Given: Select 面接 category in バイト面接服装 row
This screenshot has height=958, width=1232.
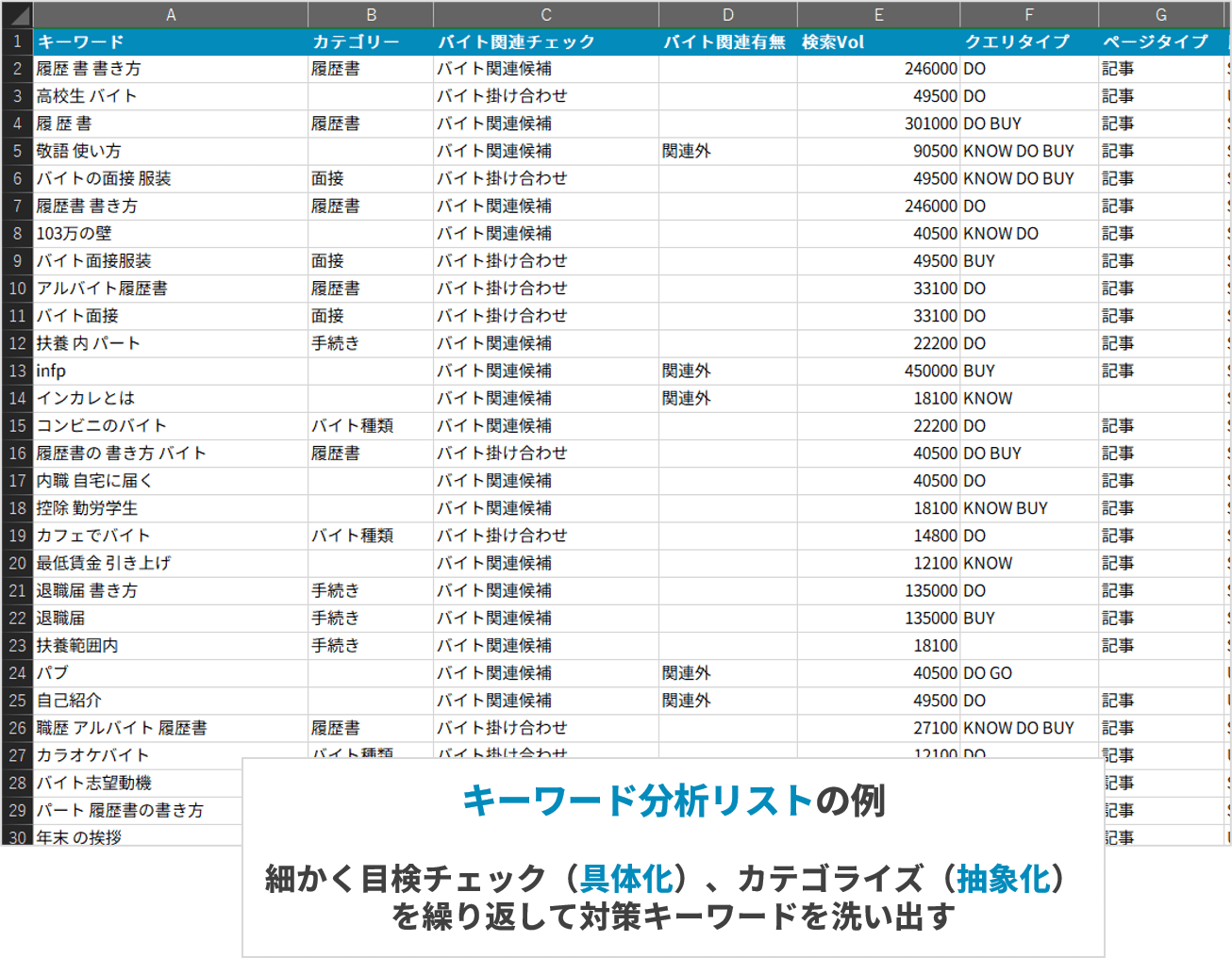Looking at the screenshot, I should point(371,261).
